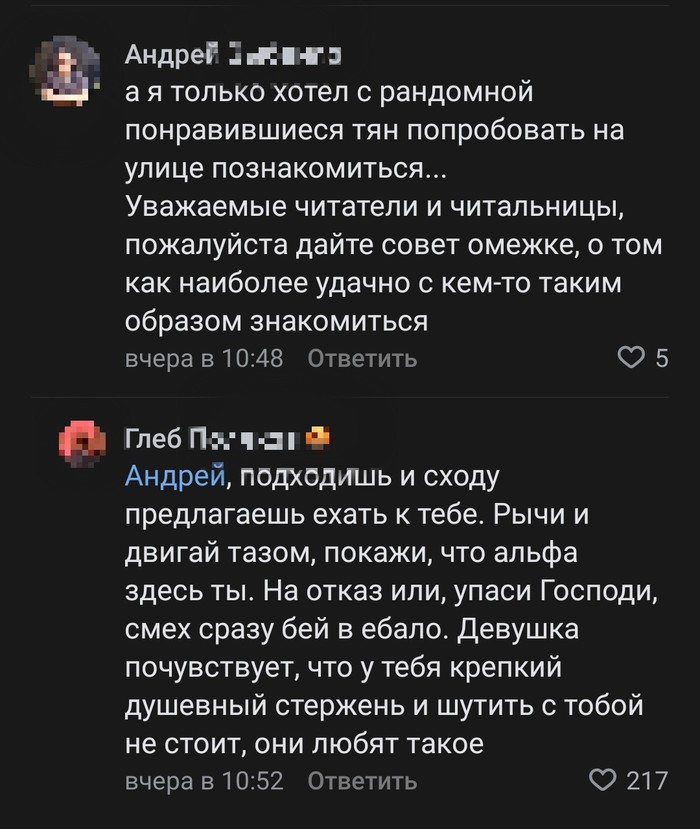
Task: Tap the heart icon on Глеб's reply
Action: coord(603,780)
